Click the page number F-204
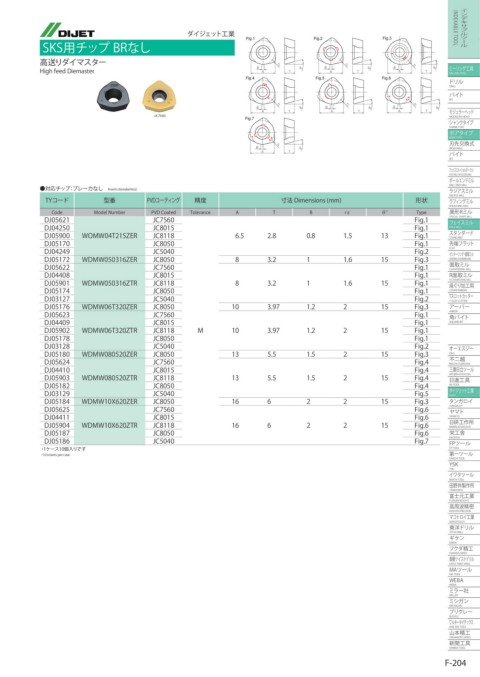The width and height of the screenshot is (480, 677). point(455,663)
